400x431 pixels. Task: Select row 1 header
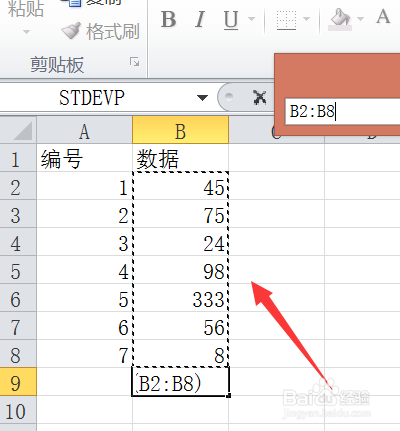coord(18,158)
